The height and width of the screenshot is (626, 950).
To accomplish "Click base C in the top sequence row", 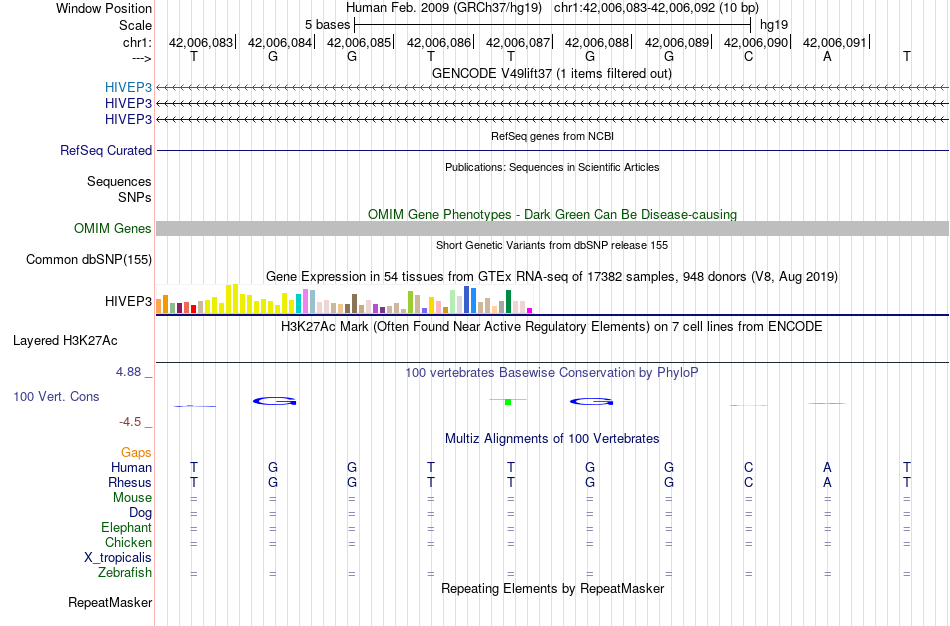I will click(748, 56).
